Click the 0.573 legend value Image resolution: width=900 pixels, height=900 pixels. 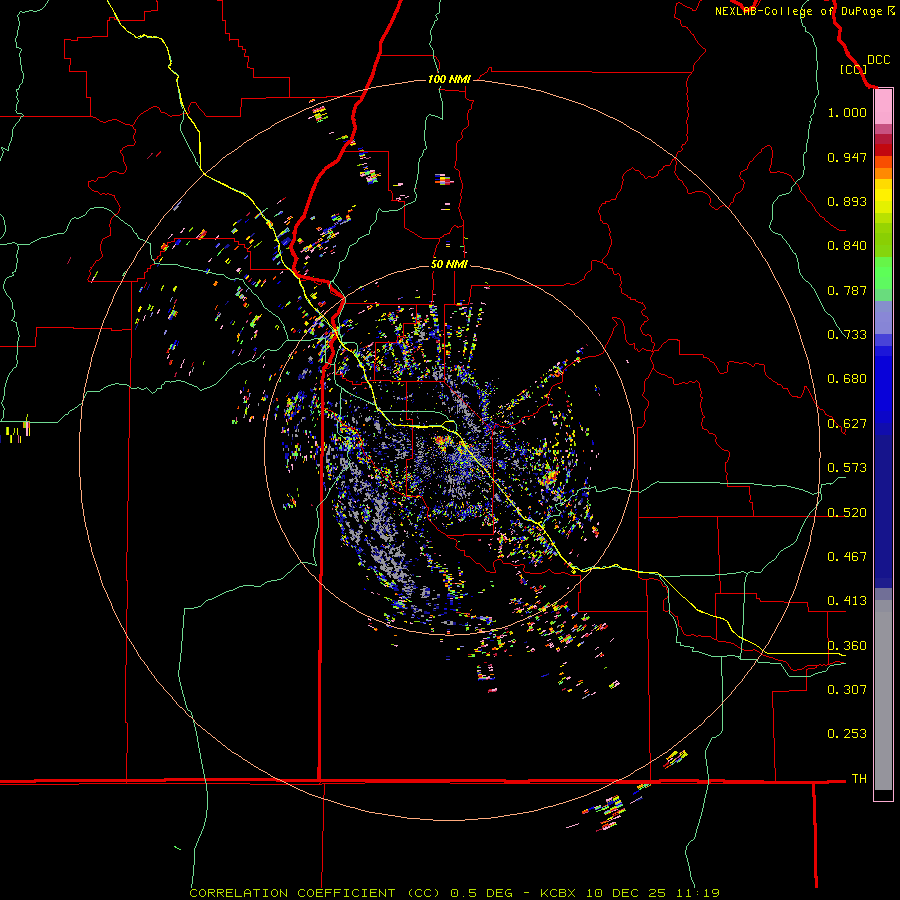[x=847, y=468]
